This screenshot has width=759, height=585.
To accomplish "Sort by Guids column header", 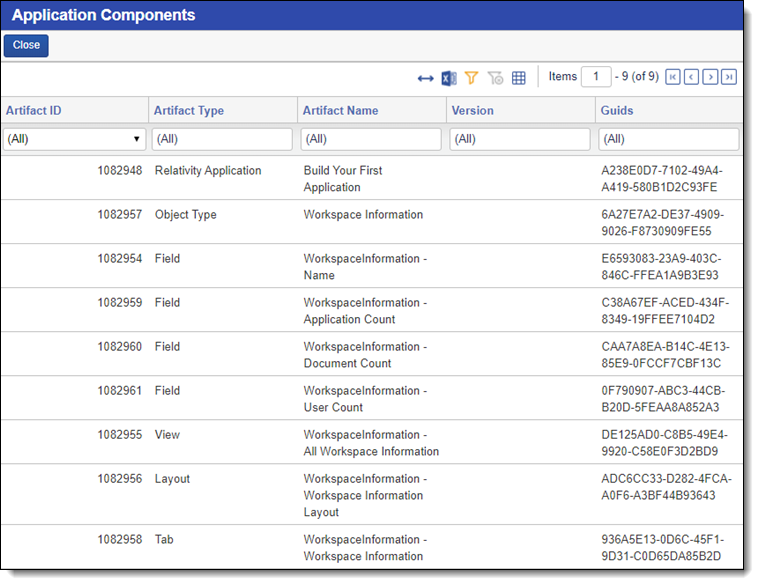I will (x=617, y=110).
